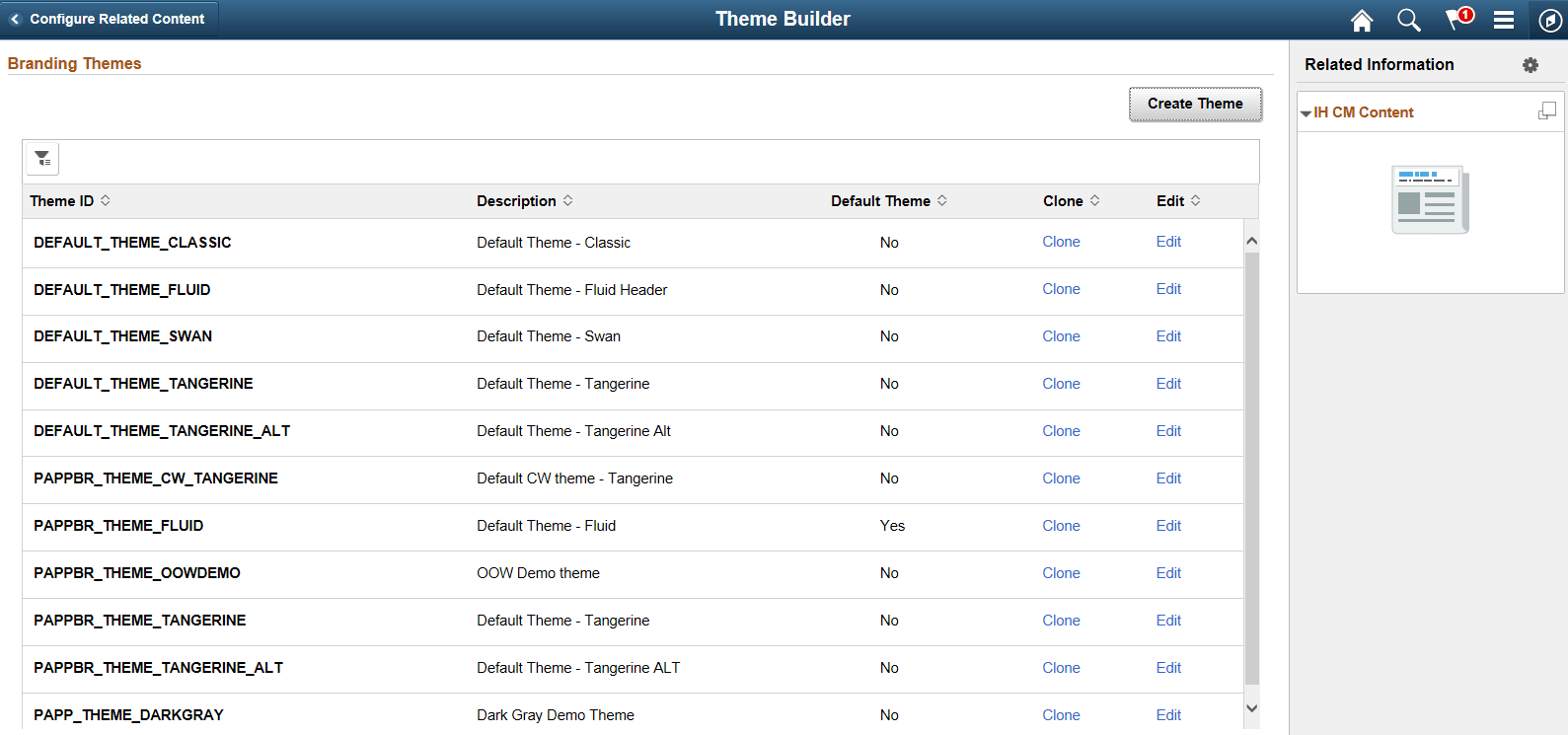Edit DEFAULT_THEME_FLUID
Screen dimensions: 1568x735
(x=1168, y=289)
